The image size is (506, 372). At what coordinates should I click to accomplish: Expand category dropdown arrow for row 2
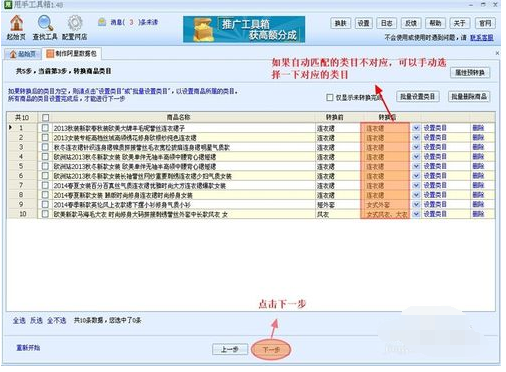(x=416, y=137)
